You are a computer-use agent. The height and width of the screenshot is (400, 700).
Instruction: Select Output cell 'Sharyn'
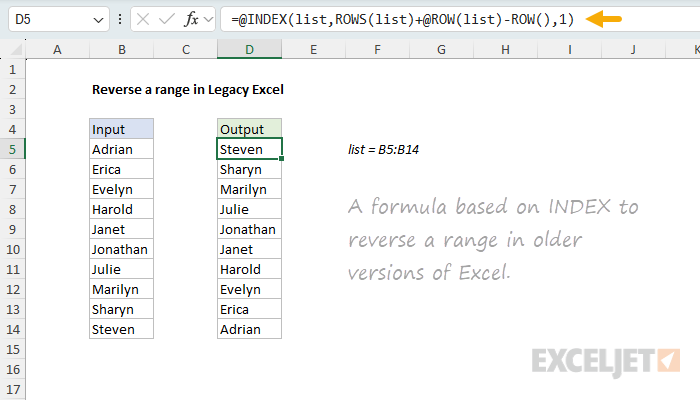[250, 169]
